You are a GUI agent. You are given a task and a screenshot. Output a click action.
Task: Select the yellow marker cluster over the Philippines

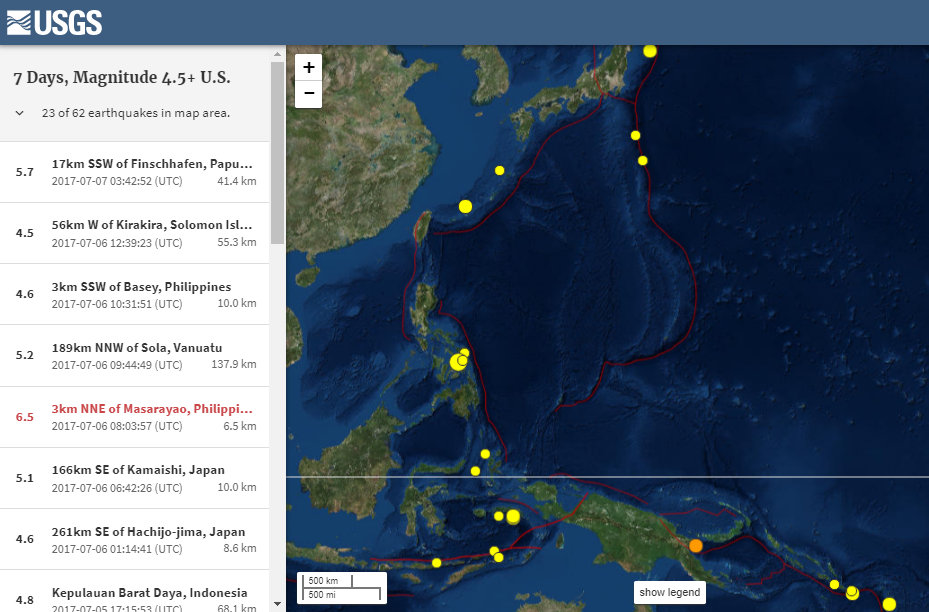click(460, 361)
